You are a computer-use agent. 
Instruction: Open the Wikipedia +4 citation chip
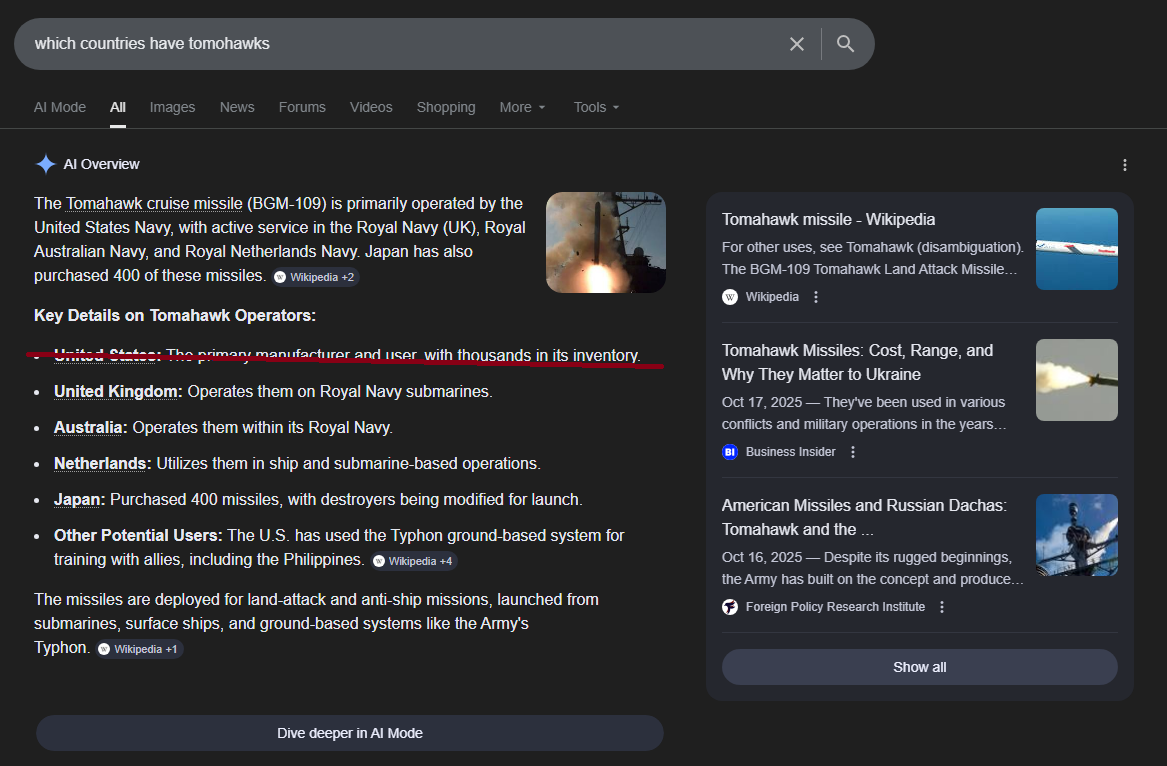[414, 561]
